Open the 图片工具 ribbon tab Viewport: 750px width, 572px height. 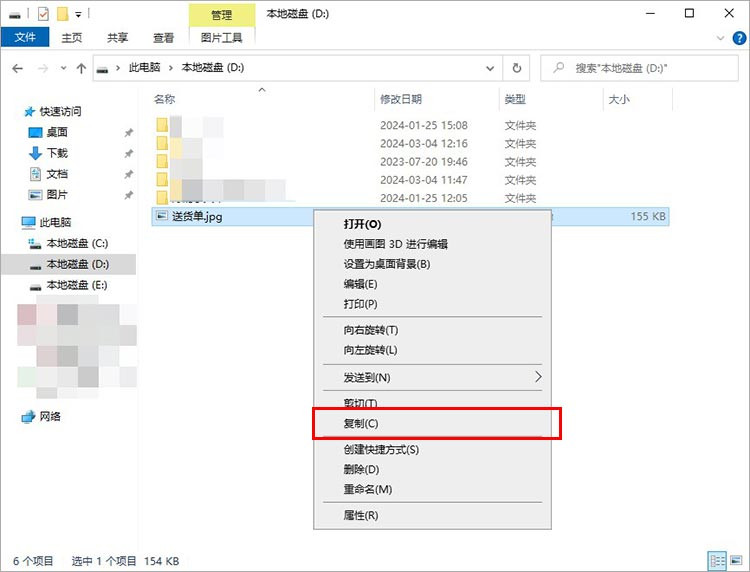pyautogui.click(x=221, y=37)
